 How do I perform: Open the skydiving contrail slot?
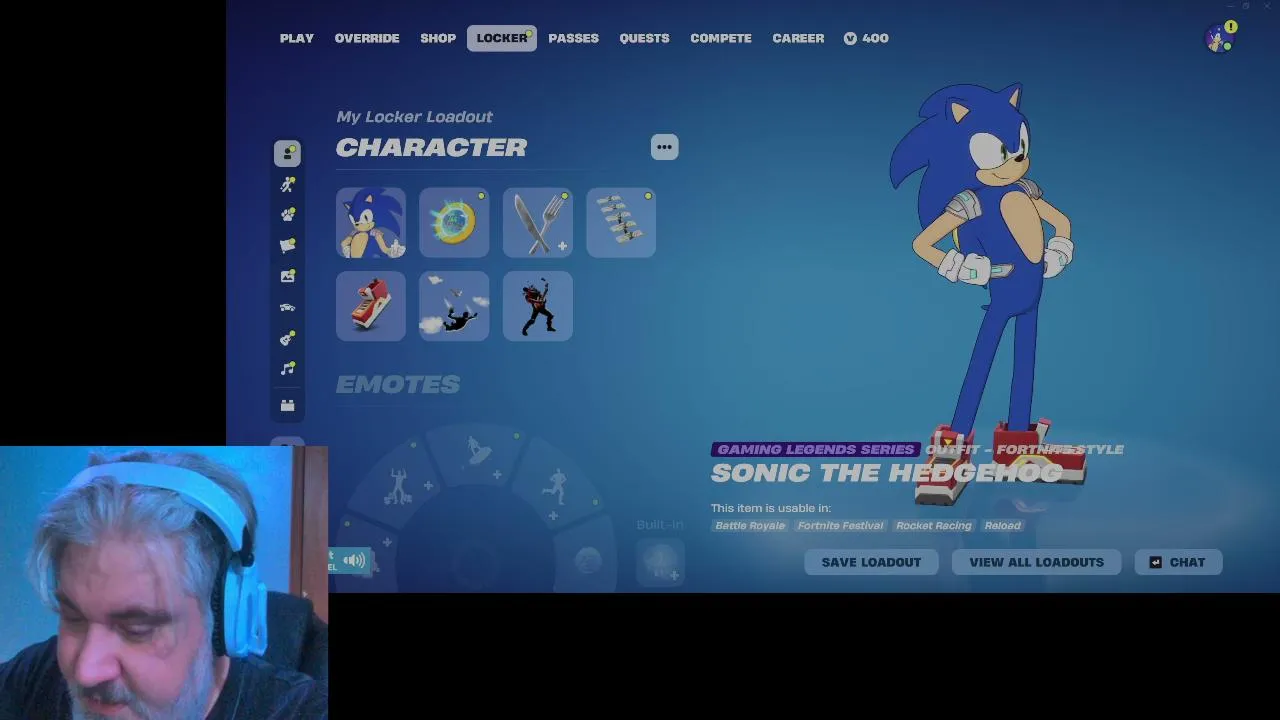[x=454, y=306]
